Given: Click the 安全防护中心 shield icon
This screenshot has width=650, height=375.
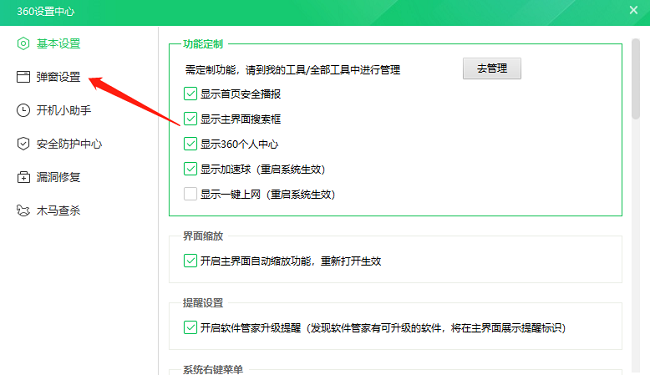Looking at the screenshot, I should tap(23, 144).
